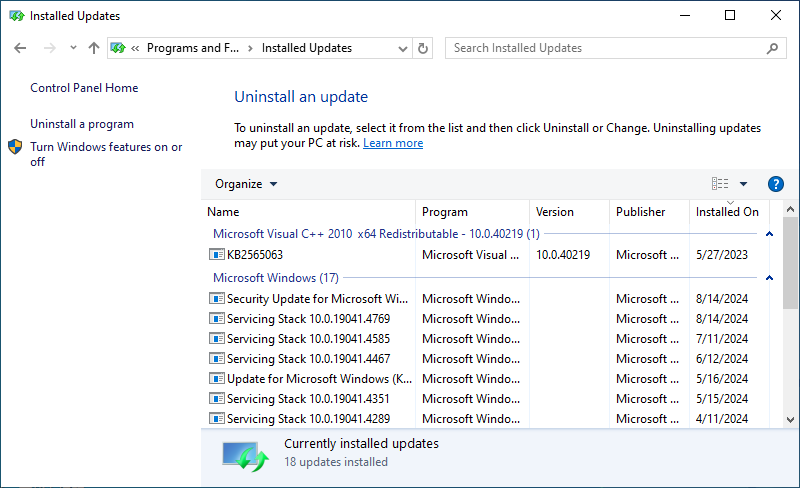This screenshot has height=488, width=800.
Task: Click the 10.0.40219 version cell
Action: pos(563,255)
